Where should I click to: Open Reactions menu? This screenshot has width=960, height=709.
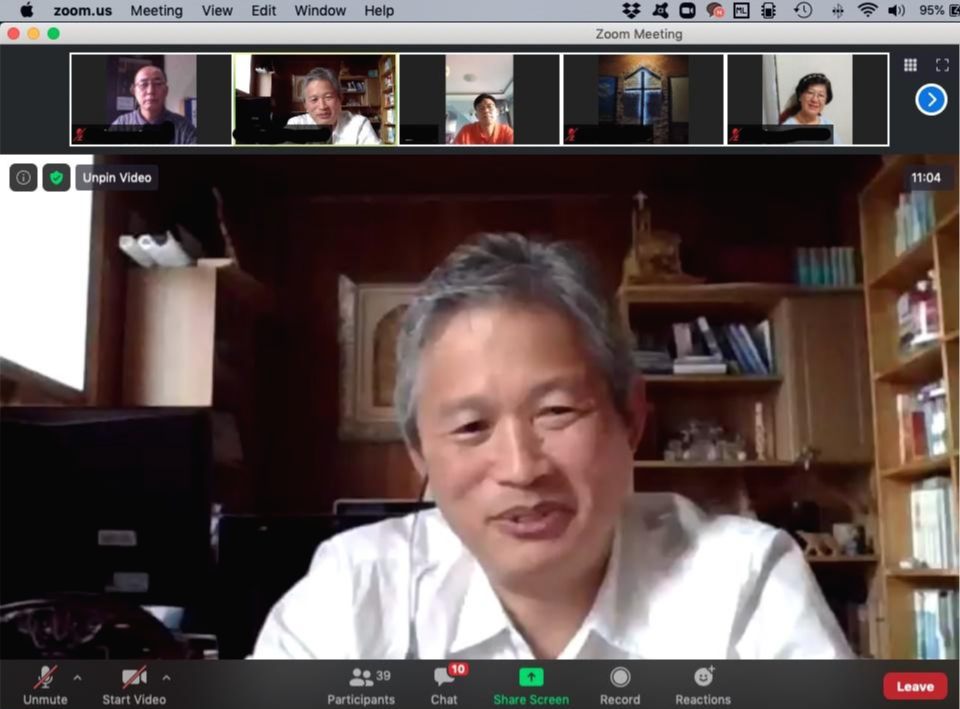[703, 686]
